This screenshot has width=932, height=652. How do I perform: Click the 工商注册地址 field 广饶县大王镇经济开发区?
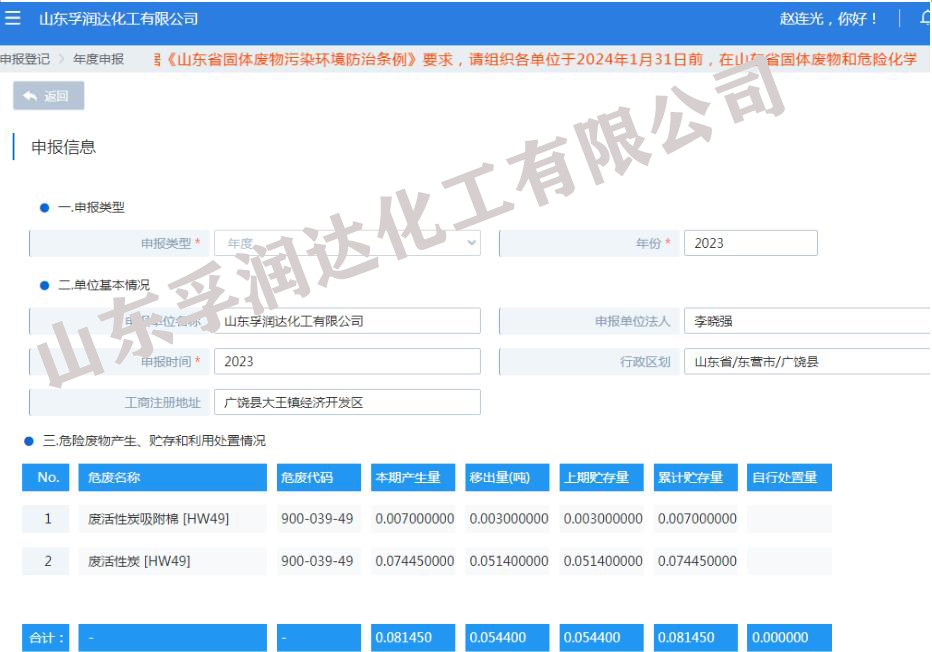[x=347, y=402]
